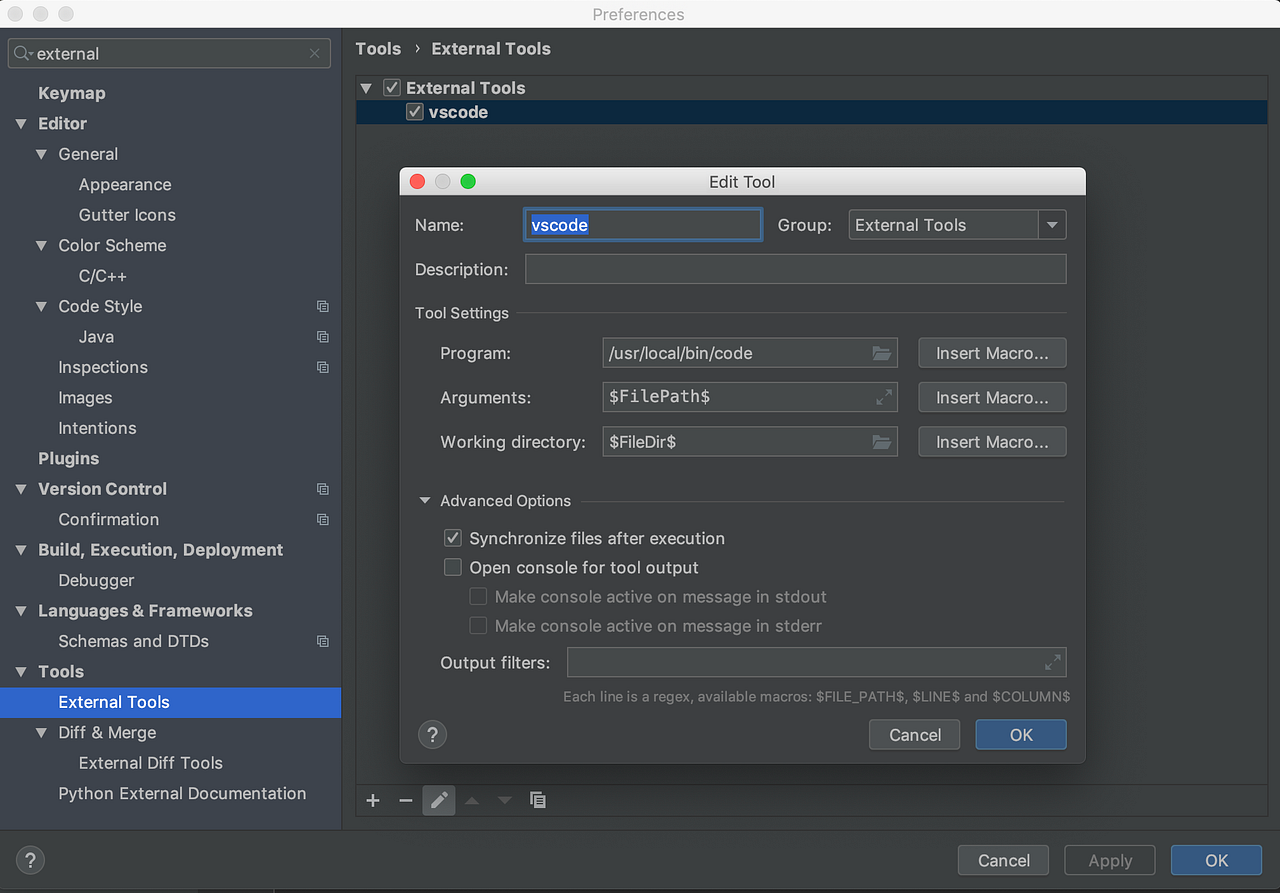The image size is (1280, 893).
Task: Move the selected tool up
Action: tap(471, 800)
